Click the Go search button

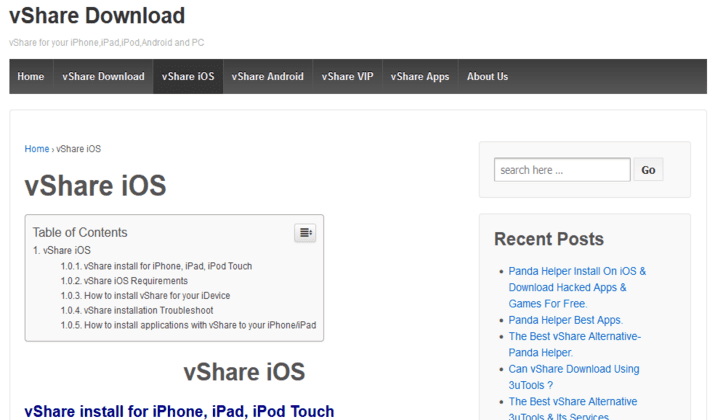point(648,170)
